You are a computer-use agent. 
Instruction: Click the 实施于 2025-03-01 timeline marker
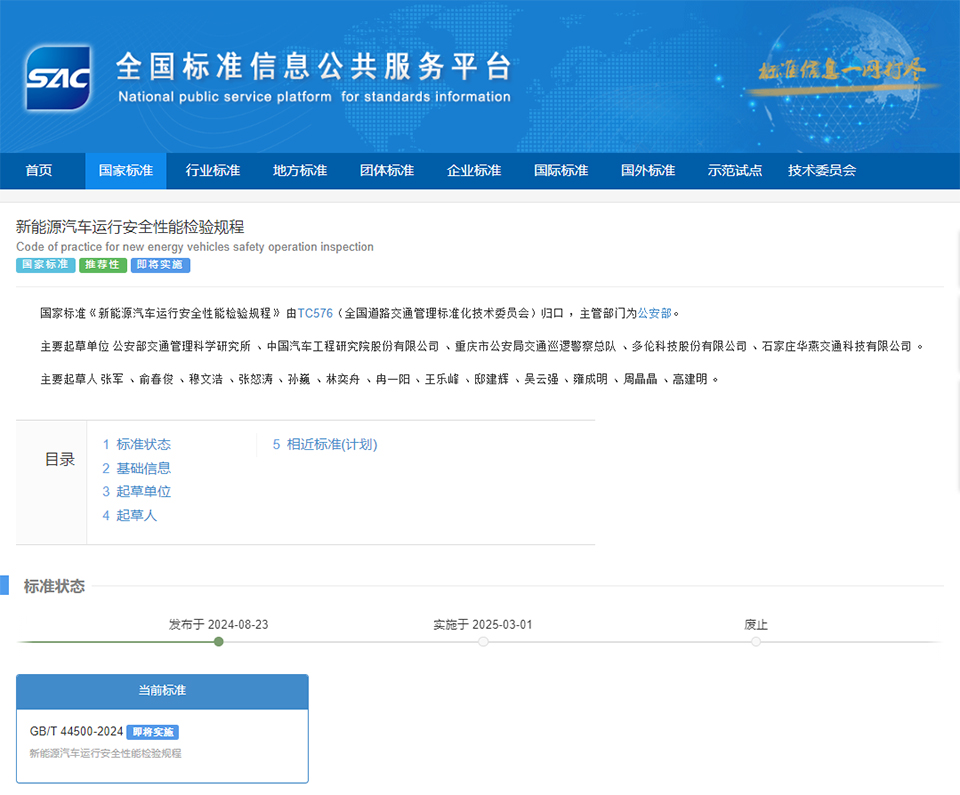click(483, 642)
